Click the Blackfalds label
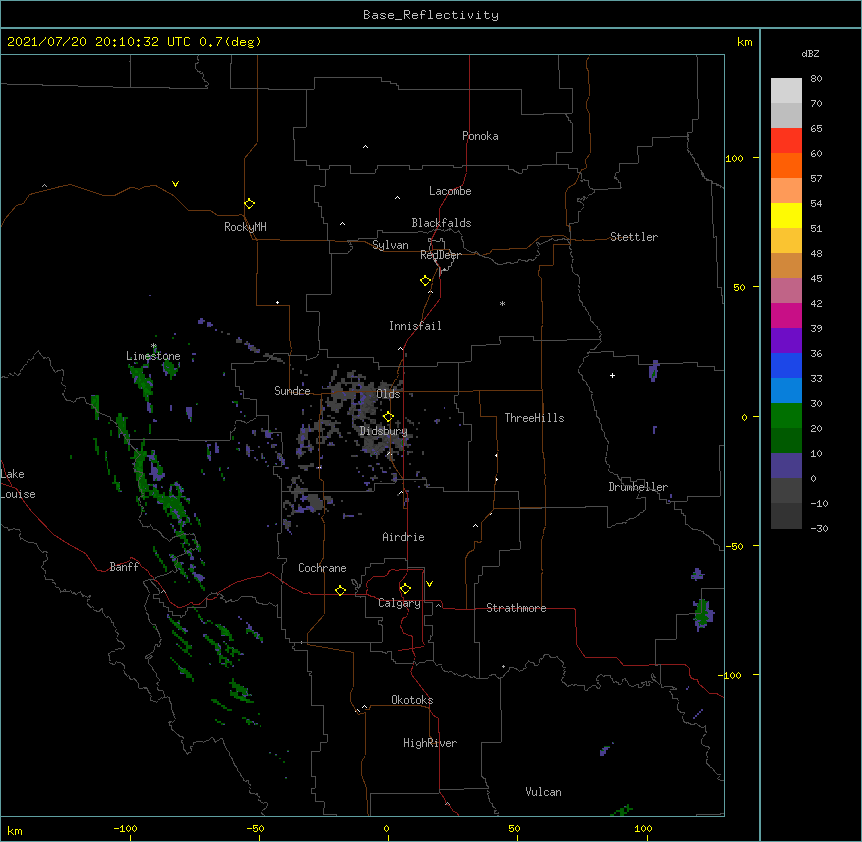Viewport: 862px width, 842px height. pyautogui.click(x=441, y=223)
